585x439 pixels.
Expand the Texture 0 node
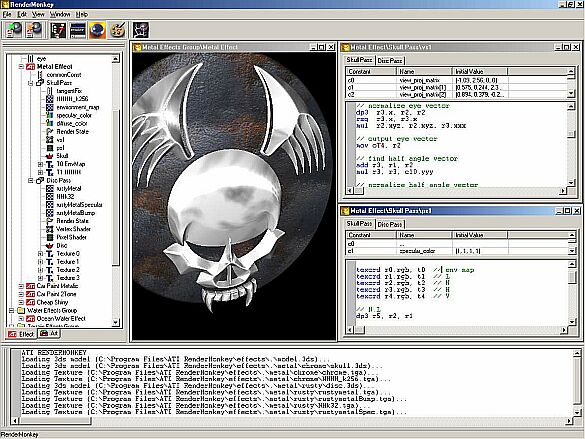tap(40, 254)
